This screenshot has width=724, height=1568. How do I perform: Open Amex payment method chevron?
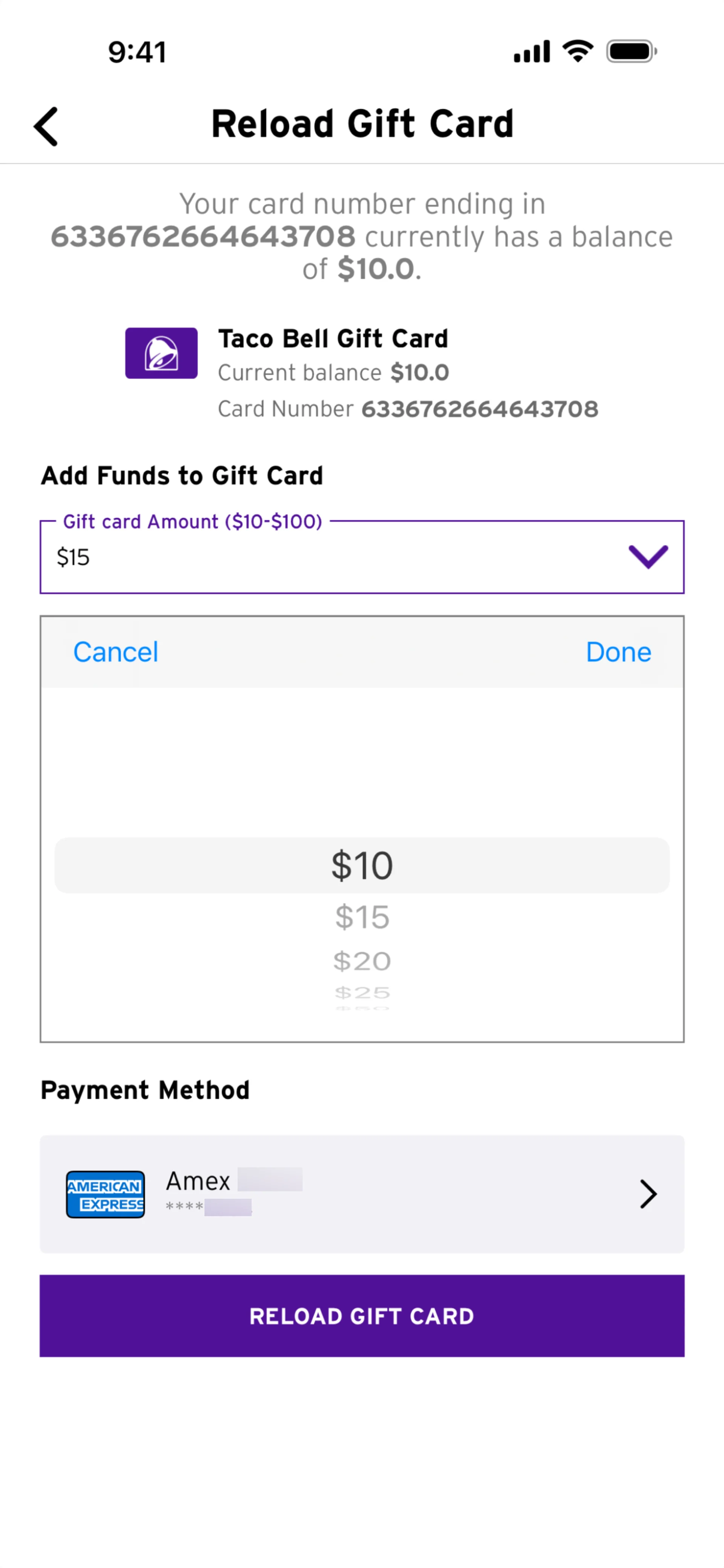coord(648,1194)
